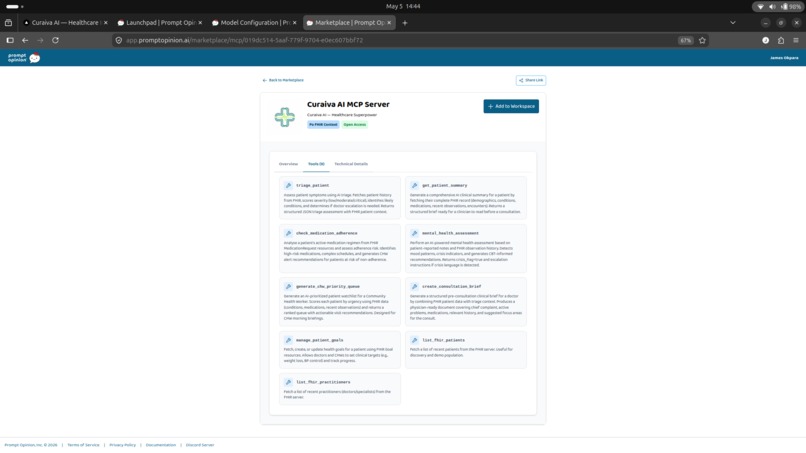This screenshot has width=806, height=453.
Task: Click the forward navigation arrow
Action: point(40,40)
